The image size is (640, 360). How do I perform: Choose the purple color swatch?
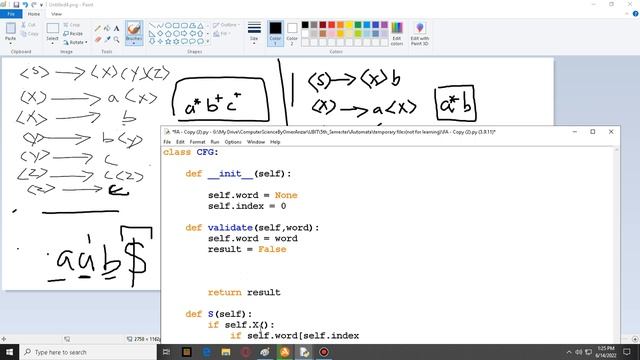pos(384,25)
